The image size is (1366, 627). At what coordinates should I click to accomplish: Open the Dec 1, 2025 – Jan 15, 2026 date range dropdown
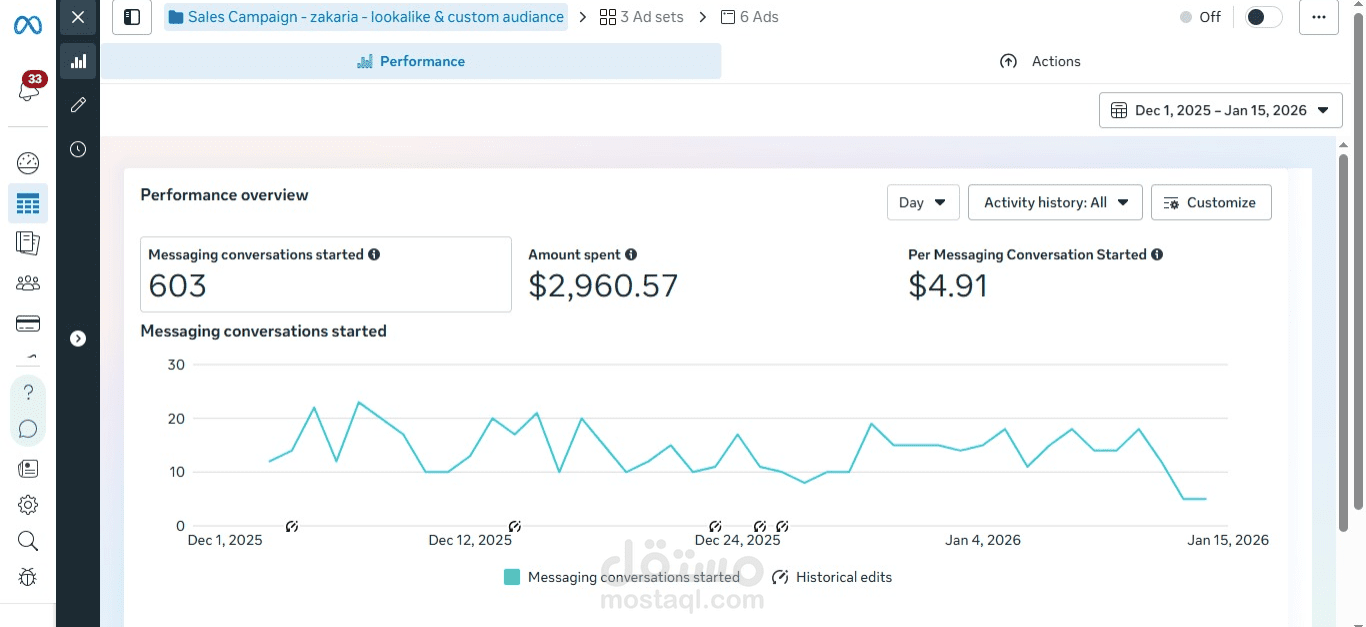pyautogui.click(x=1220, y=110)
